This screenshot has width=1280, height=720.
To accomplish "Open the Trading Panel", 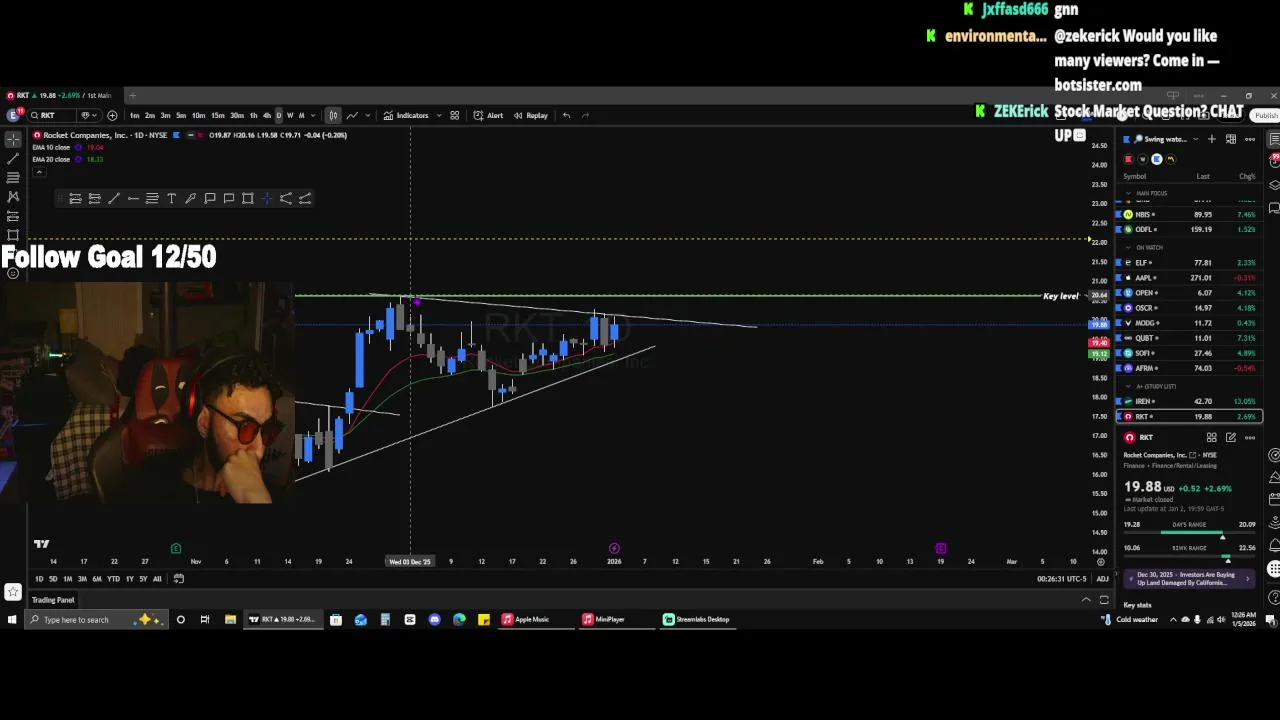I will (53, 600).
